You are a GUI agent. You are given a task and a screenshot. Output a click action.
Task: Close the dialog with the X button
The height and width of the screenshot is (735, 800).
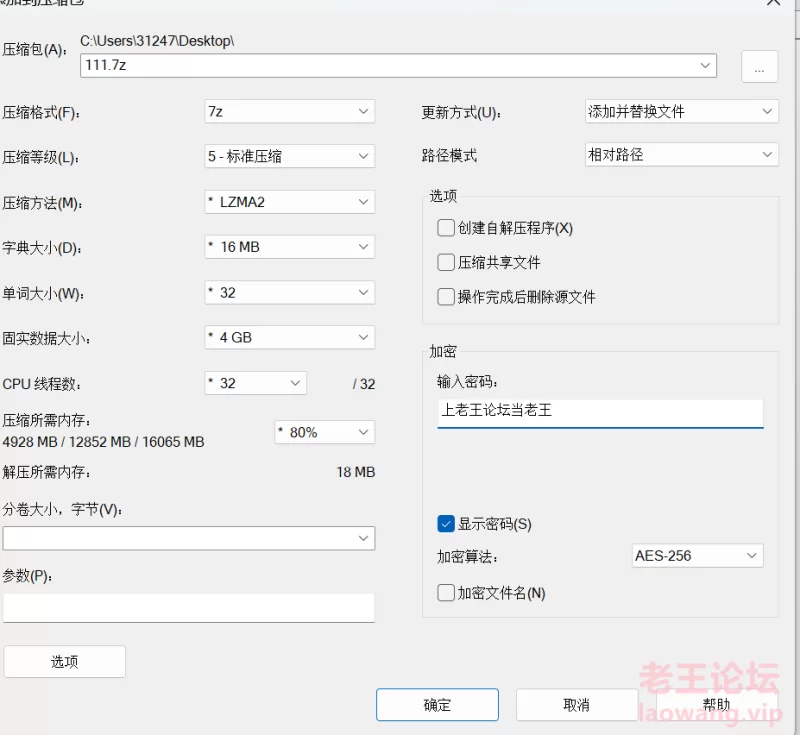coord(773,2)
